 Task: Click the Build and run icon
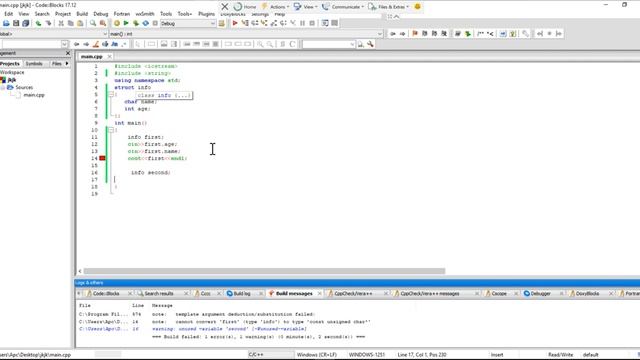[136, 23]
